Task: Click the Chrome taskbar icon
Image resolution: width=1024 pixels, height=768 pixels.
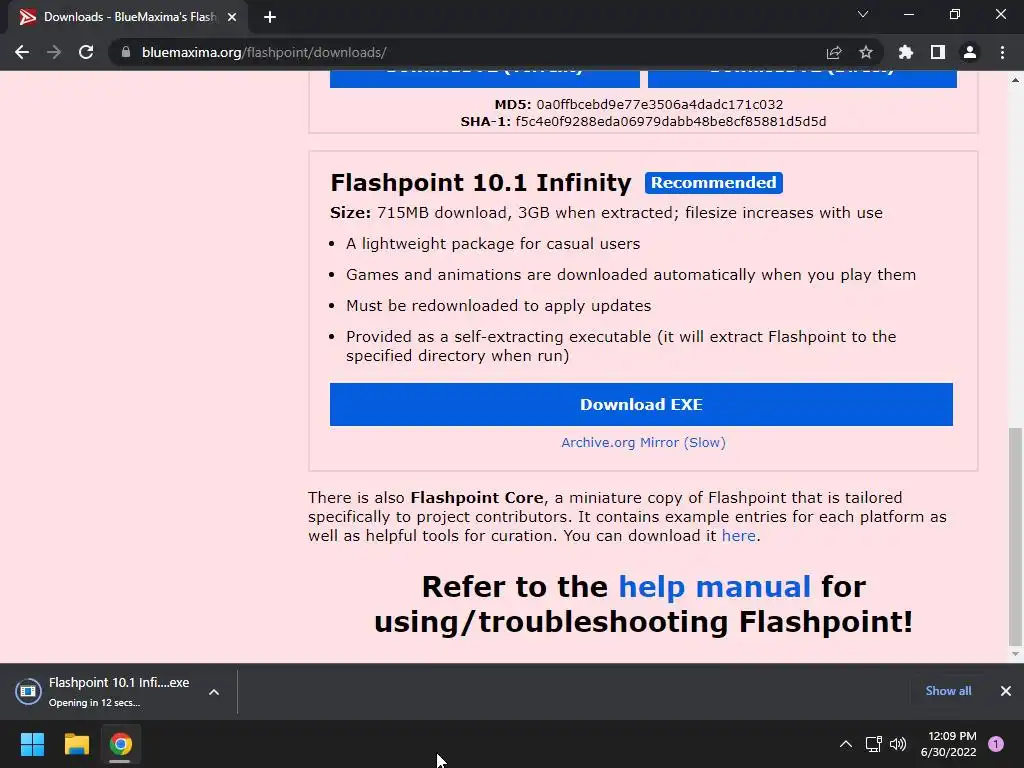Action: point(120,744)
